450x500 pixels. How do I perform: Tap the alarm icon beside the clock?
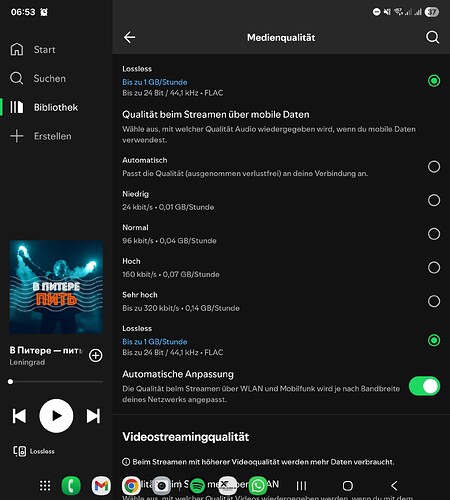click(x=44, y=12)
